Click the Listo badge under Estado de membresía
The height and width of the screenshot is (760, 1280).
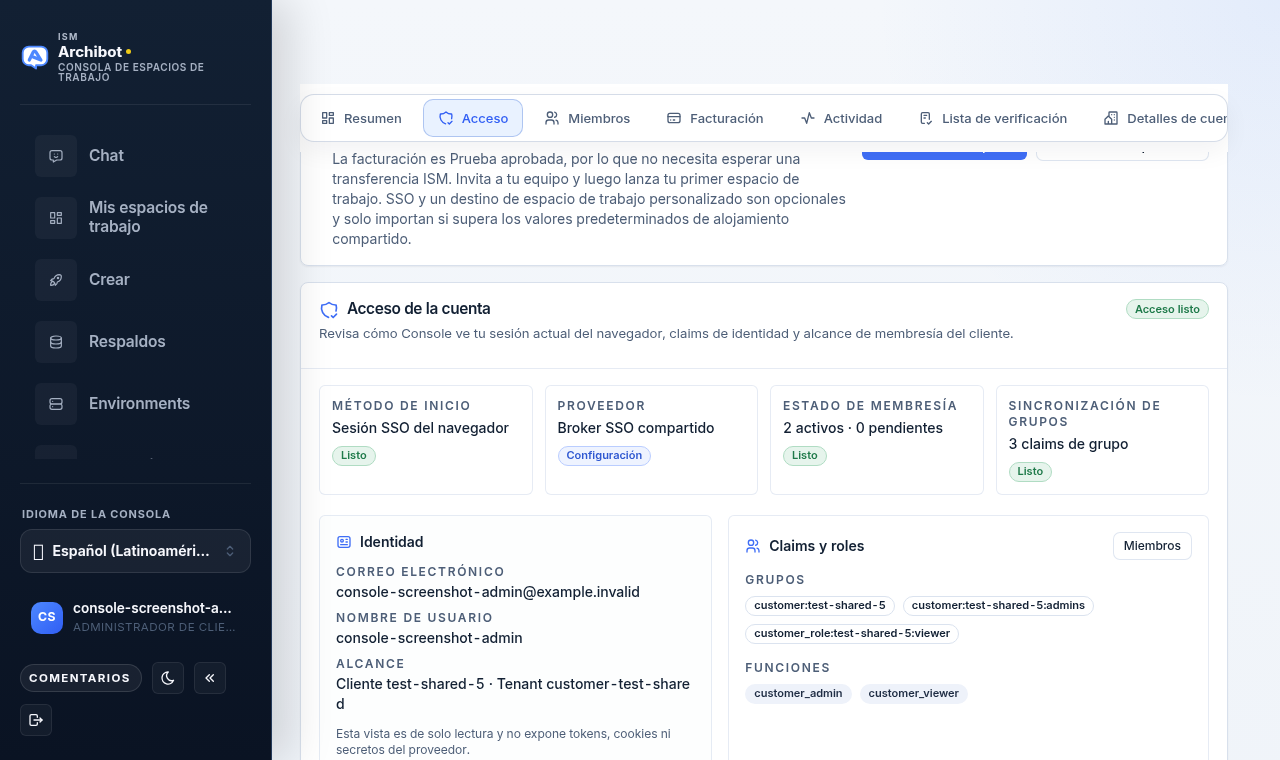coord(805,455)
